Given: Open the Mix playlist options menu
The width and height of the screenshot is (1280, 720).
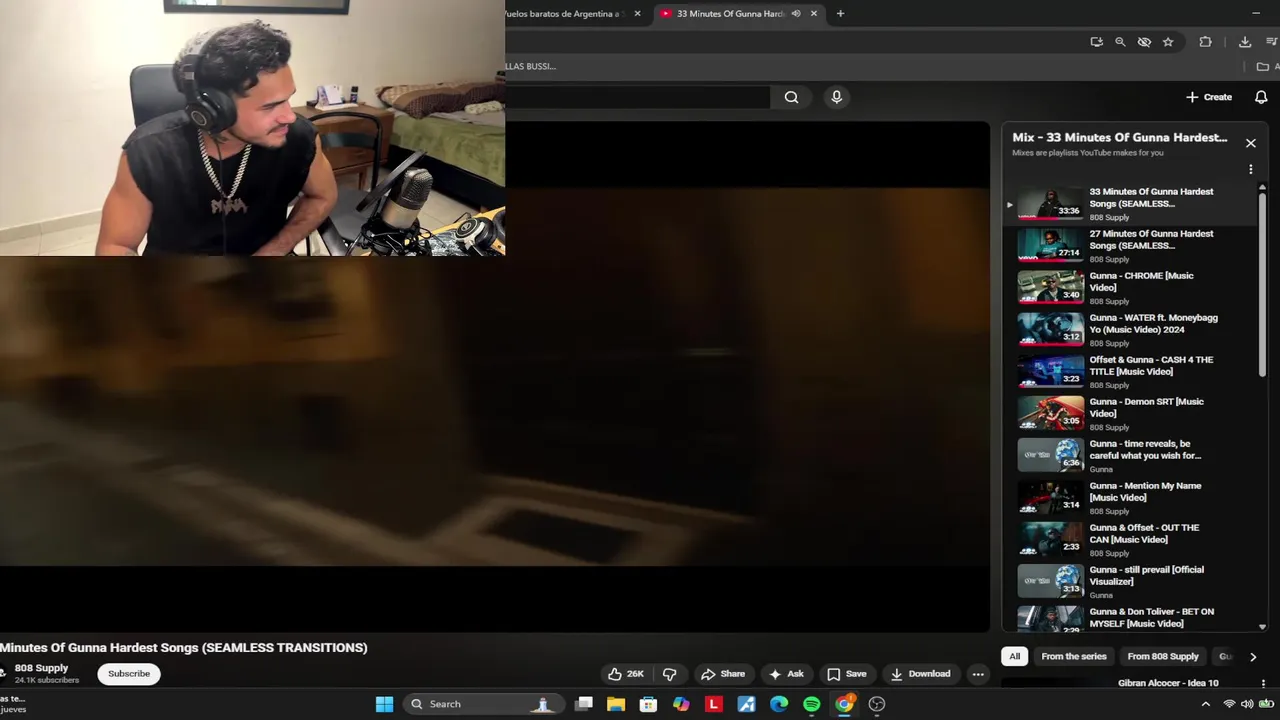Looking at the screenshot, I should pos(1250,170).
